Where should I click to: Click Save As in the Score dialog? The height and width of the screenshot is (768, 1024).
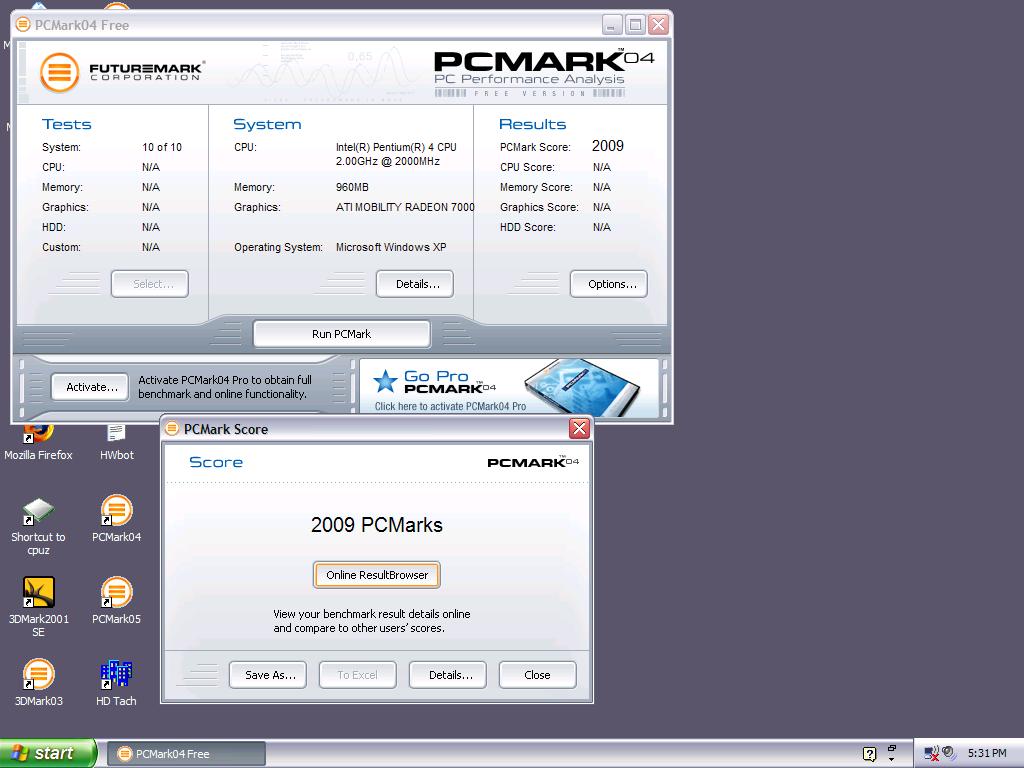point(267,675)
